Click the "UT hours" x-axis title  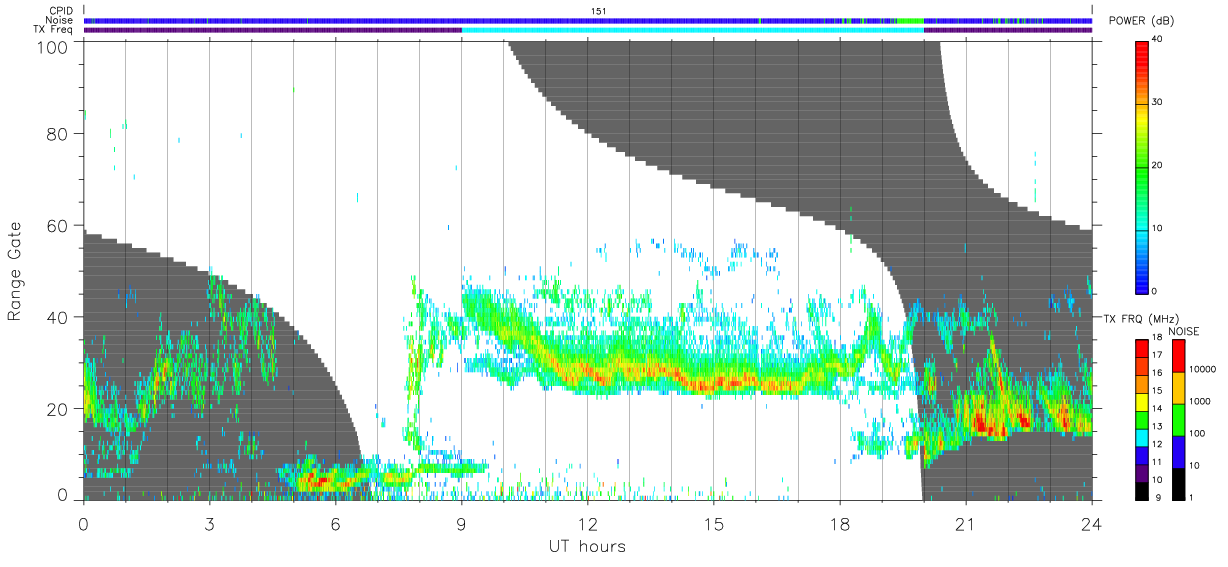[587, 546]
